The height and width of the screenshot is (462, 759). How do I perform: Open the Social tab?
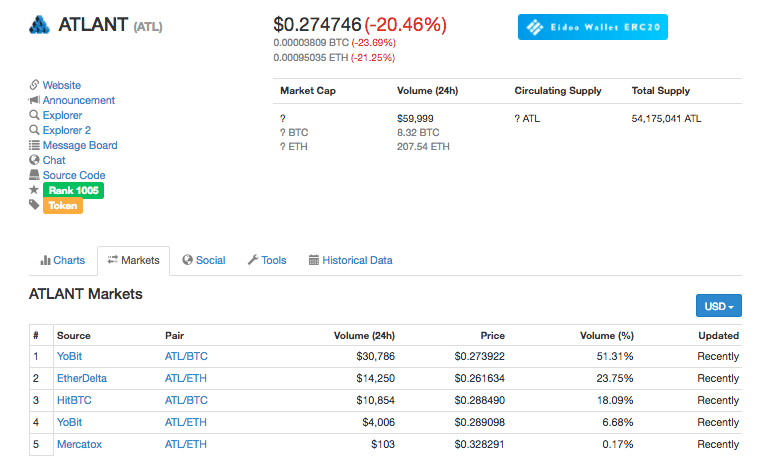(203, 260)
